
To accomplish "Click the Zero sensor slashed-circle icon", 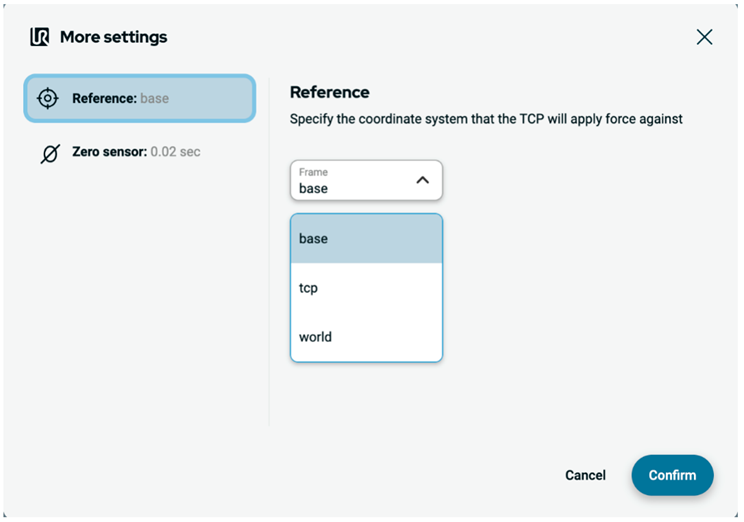I will click(x=49, y=153).
